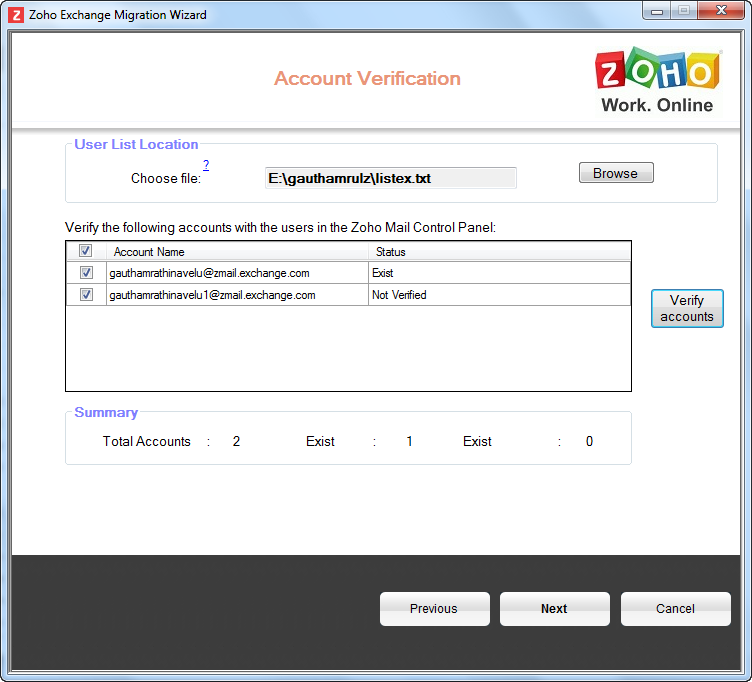Screen dimensions: 752x682
Task: Toggle the select-all checkbox in the table header
Action: tap(86, 251)
